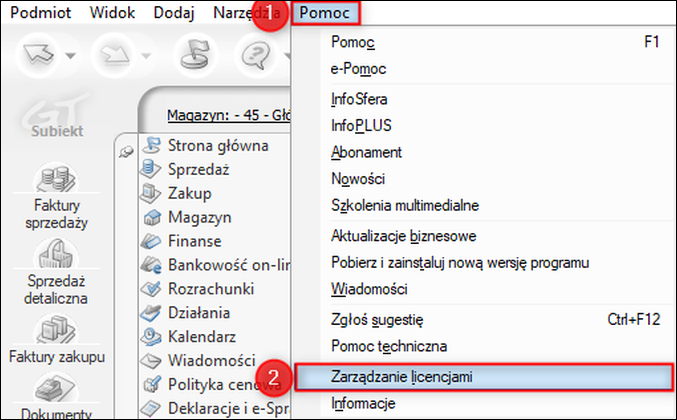Click the forward arrow toolbar icon
This screenshot has width=677, height=420.
point(114,55)
